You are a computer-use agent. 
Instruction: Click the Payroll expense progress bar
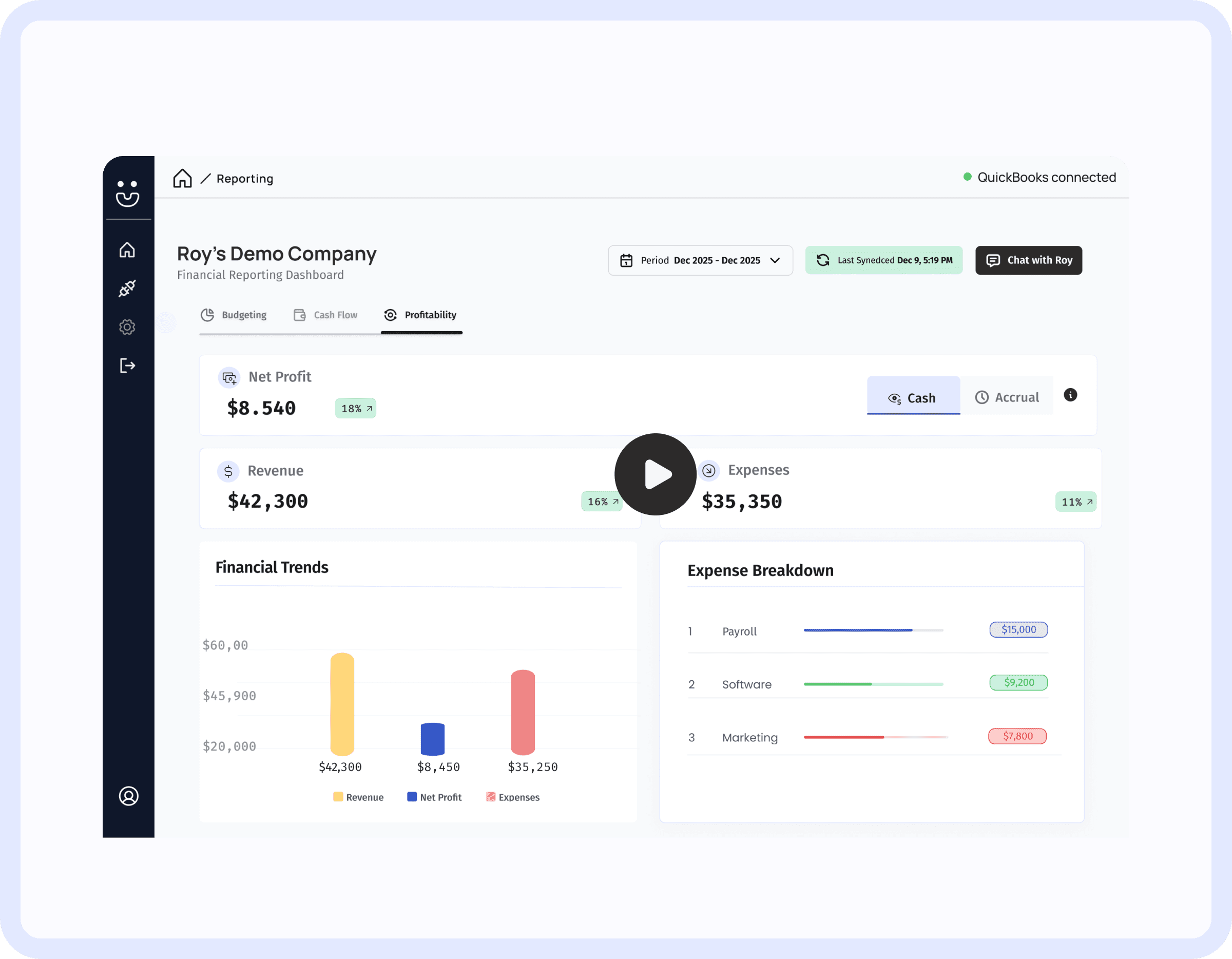coord(873,630)
